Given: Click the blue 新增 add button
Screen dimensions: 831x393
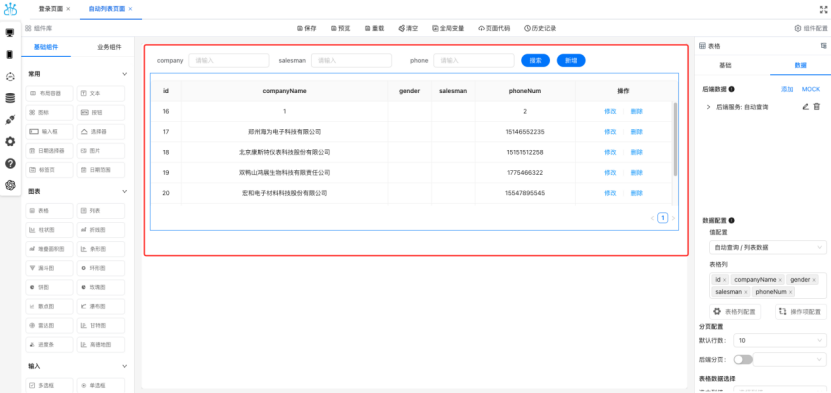Looking at the screenshot, I should [571, 60].
